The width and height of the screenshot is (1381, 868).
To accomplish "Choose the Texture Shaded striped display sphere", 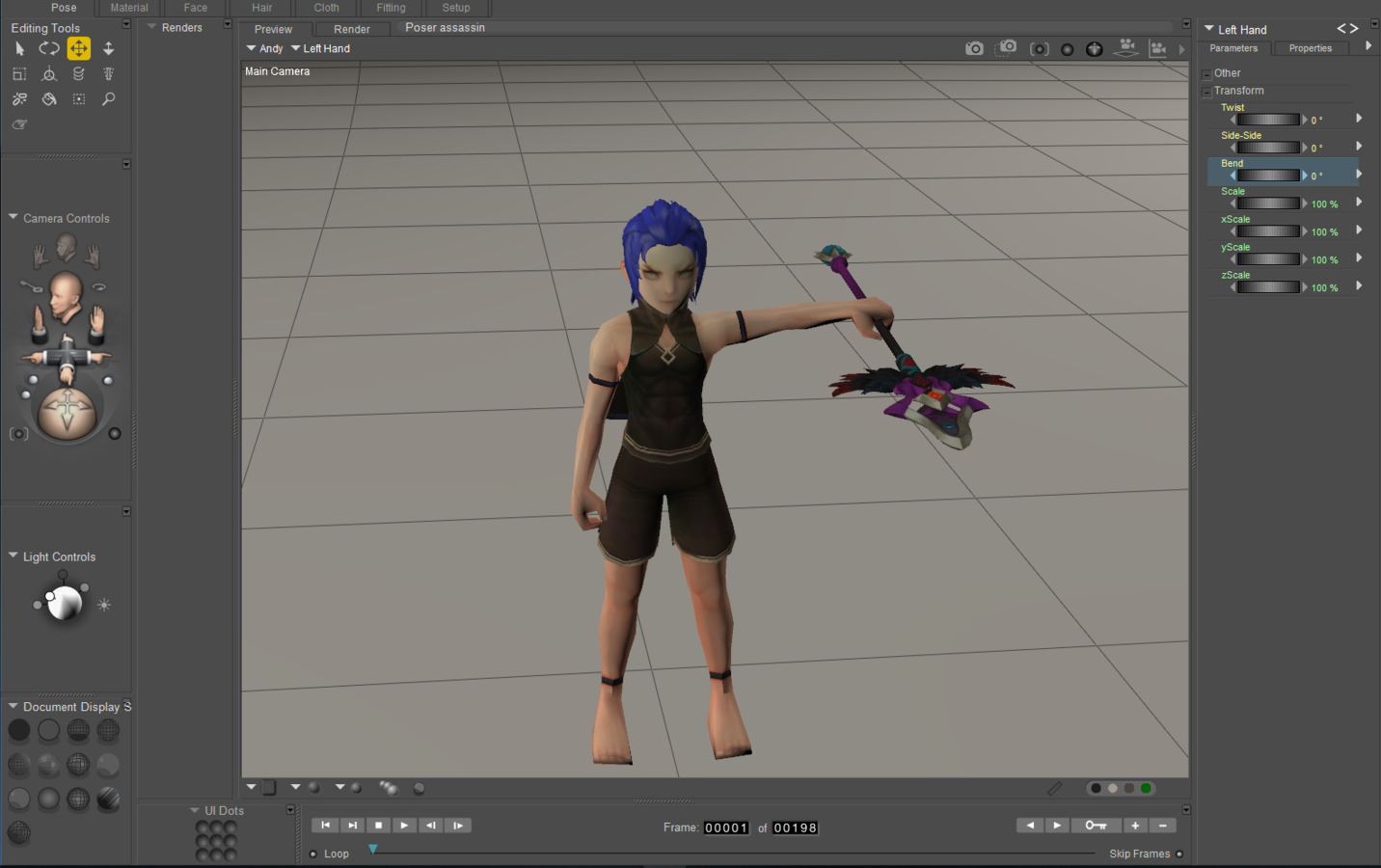I will 108,799.
